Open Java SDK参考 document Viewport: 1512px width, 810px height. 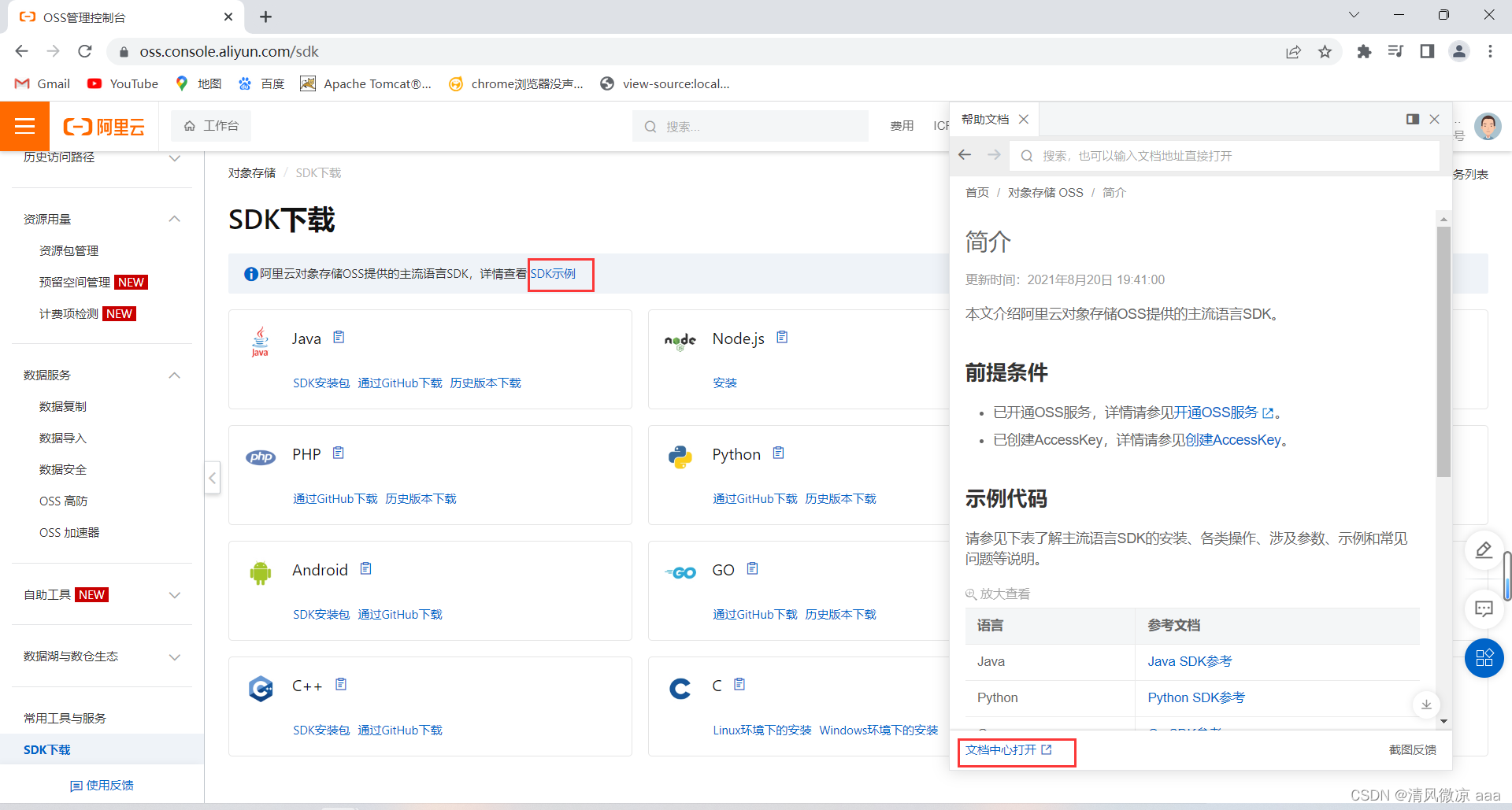tap(1189, 662)
